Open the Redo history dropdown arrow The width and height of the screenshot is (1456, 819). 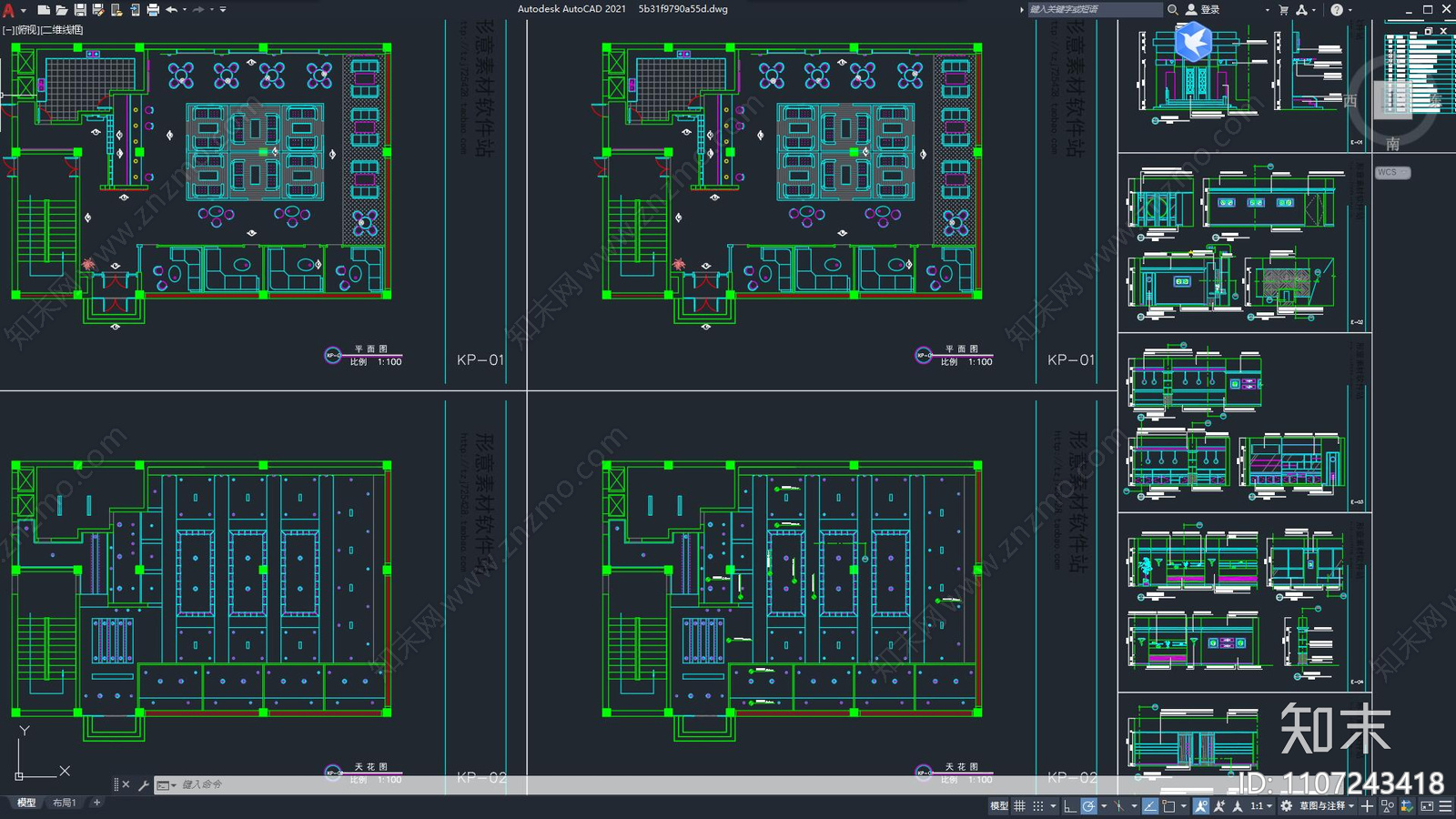point(212,10)
